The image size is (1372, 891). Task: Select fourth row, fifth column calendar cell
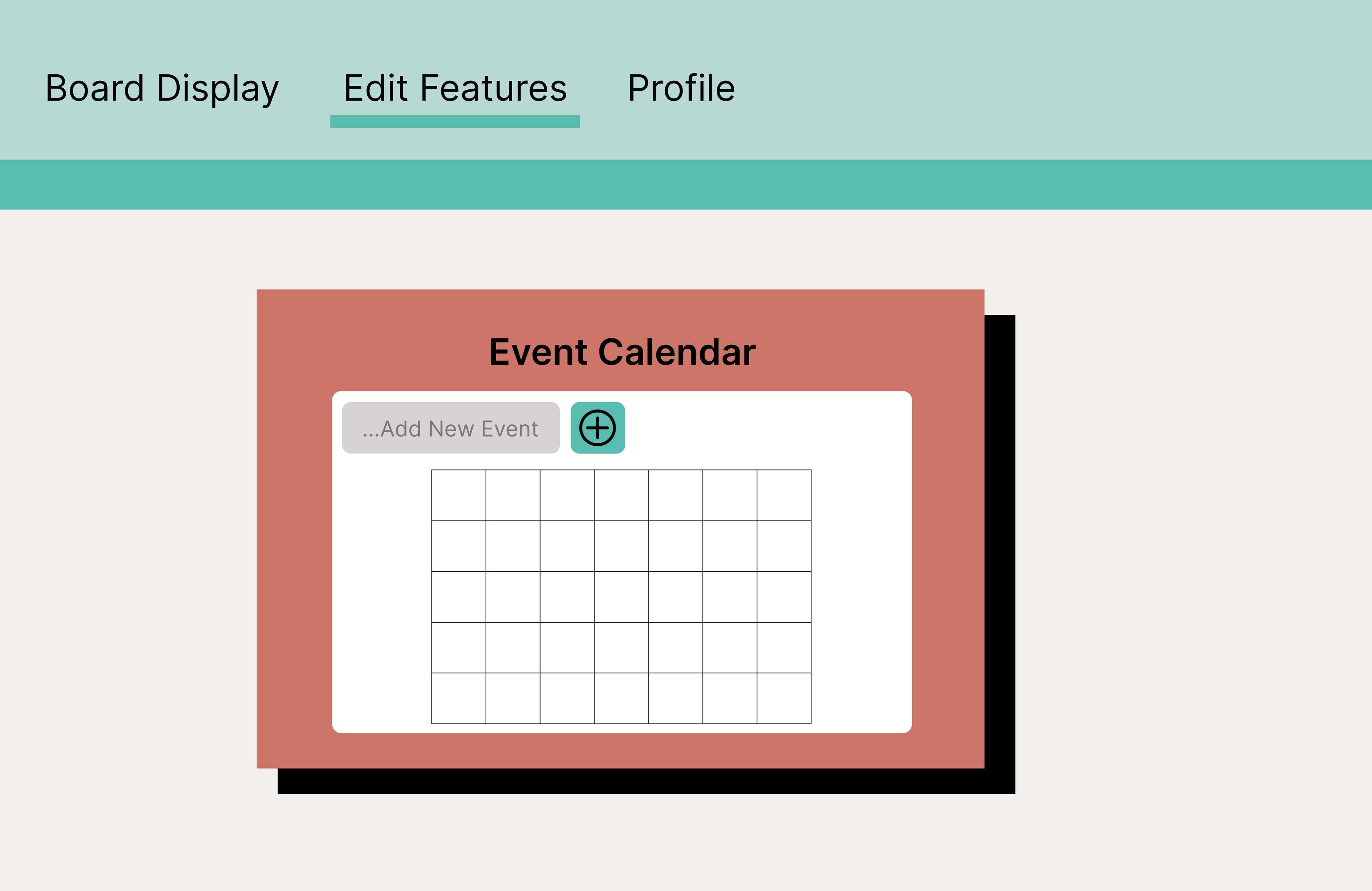coord(676,647)
